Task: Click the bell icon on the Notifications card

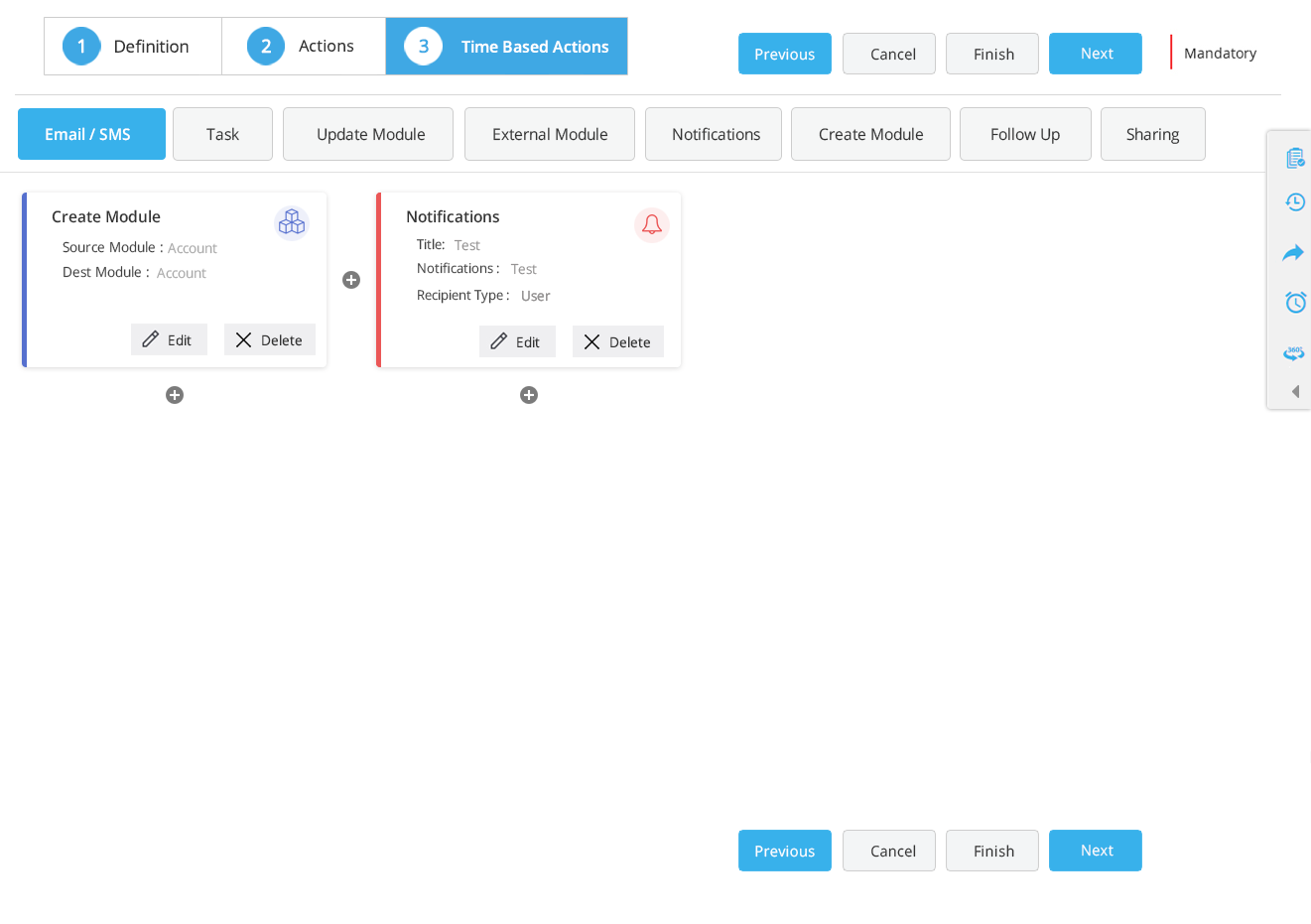Action: tap(652, 224)
